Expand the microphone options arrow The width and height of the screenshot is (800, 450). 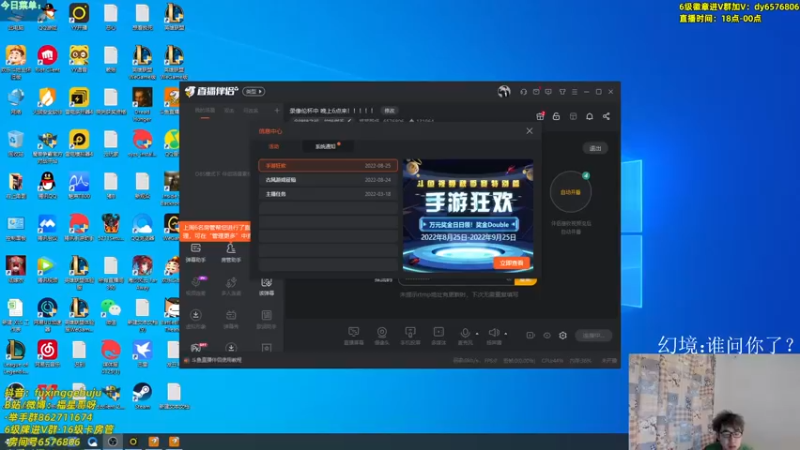click(x=477, y=334)
